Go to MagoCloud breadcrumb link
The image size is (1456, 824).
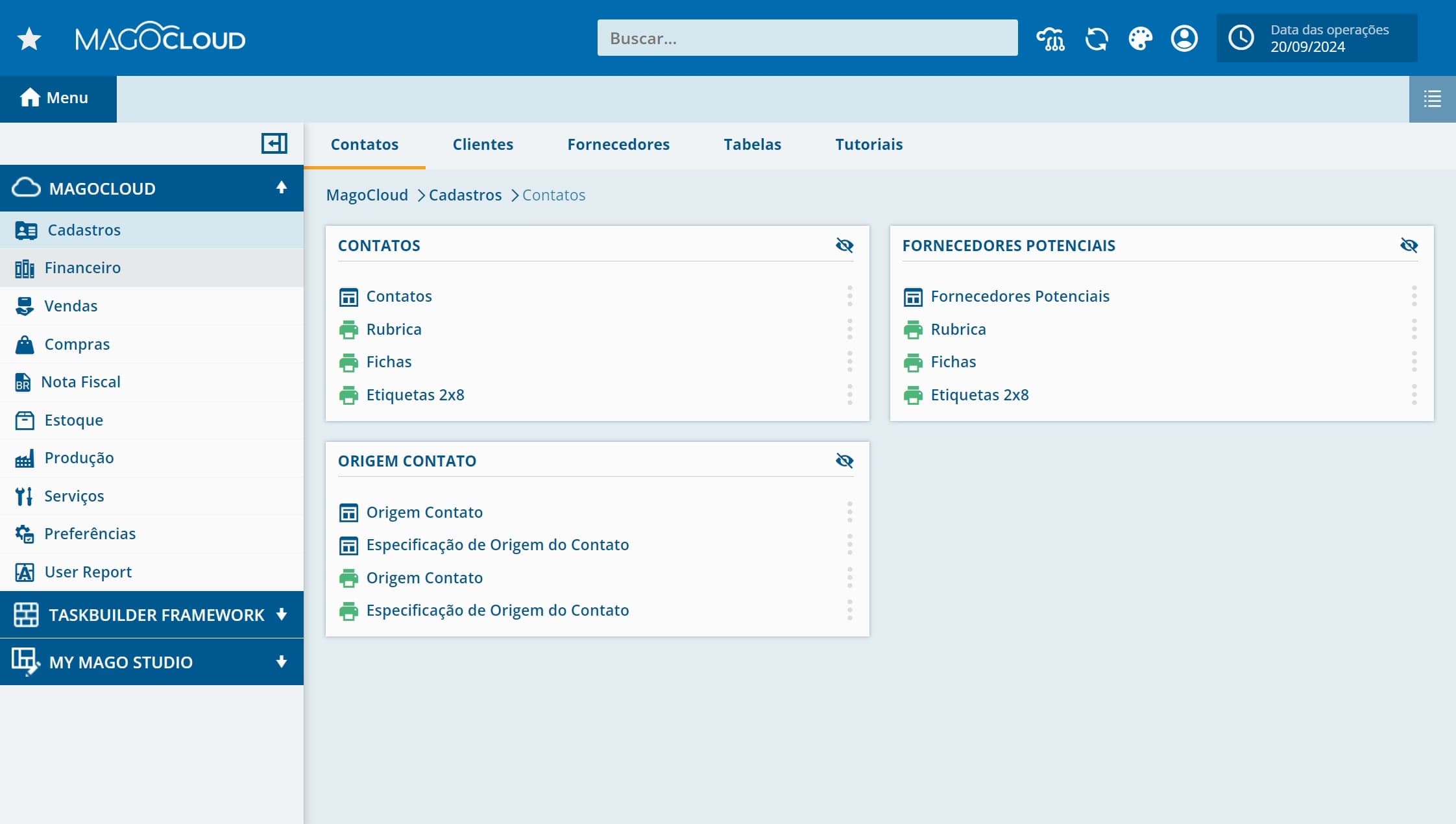point(367,195)
